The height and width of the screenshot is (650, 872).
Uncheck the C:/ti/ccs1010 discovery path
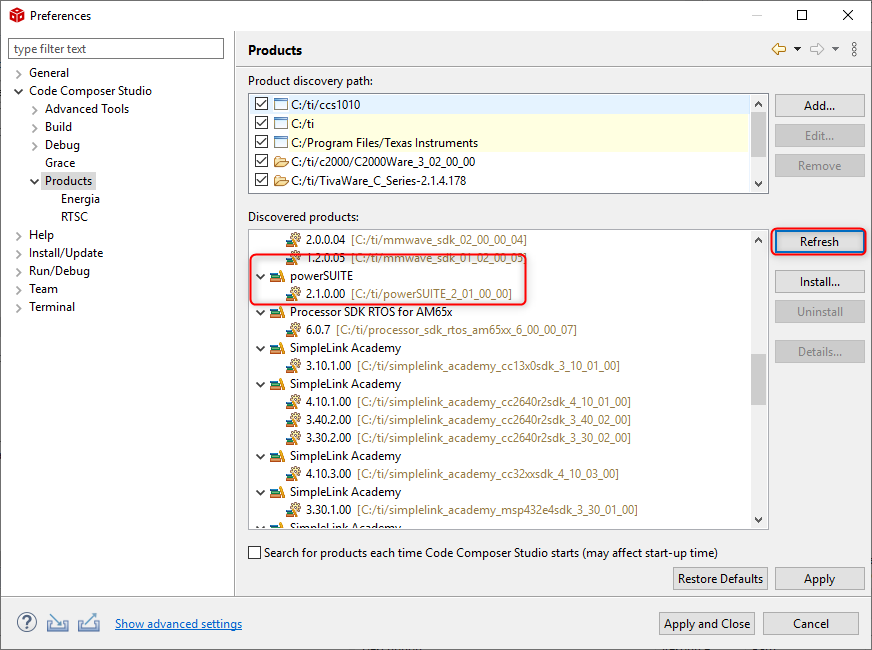262,105
